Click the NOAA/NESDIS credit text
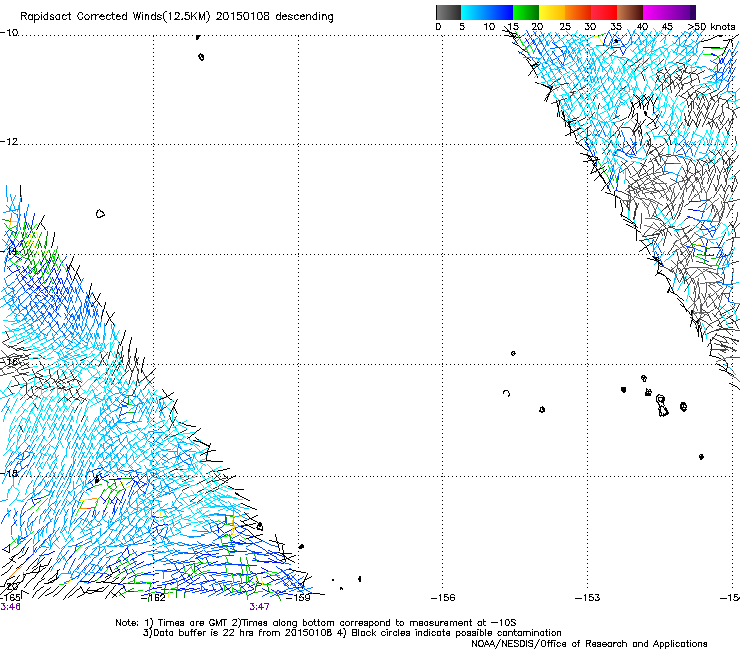Screen dimensions: 740x650 [589, 644]
